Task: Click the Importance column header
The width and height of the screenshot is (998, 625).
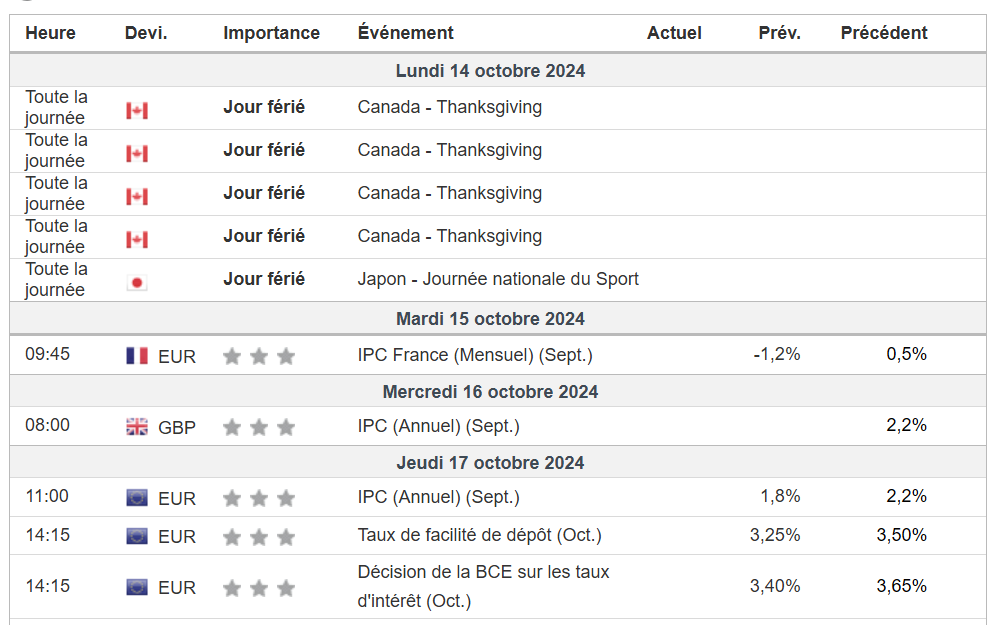Action: (x=271, y=33)
